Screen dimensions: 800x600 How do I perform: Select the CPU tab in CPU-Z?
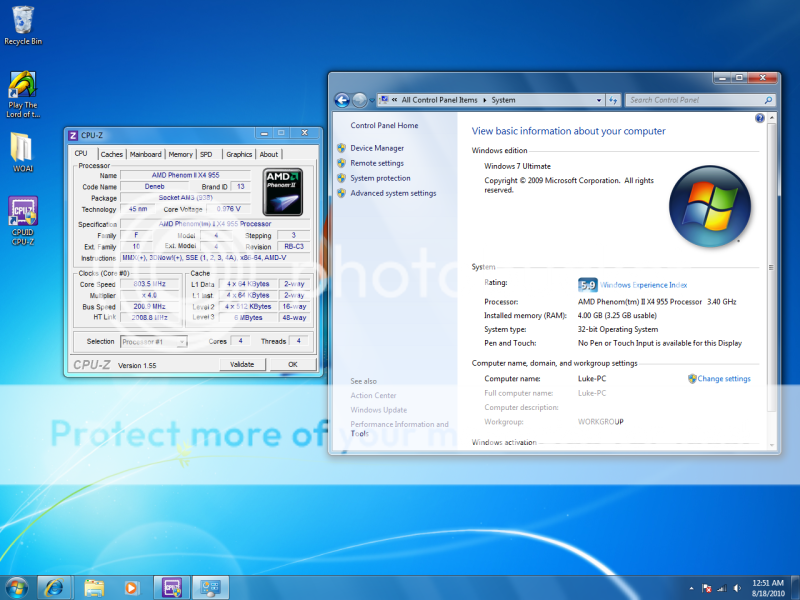pos(81,153)
